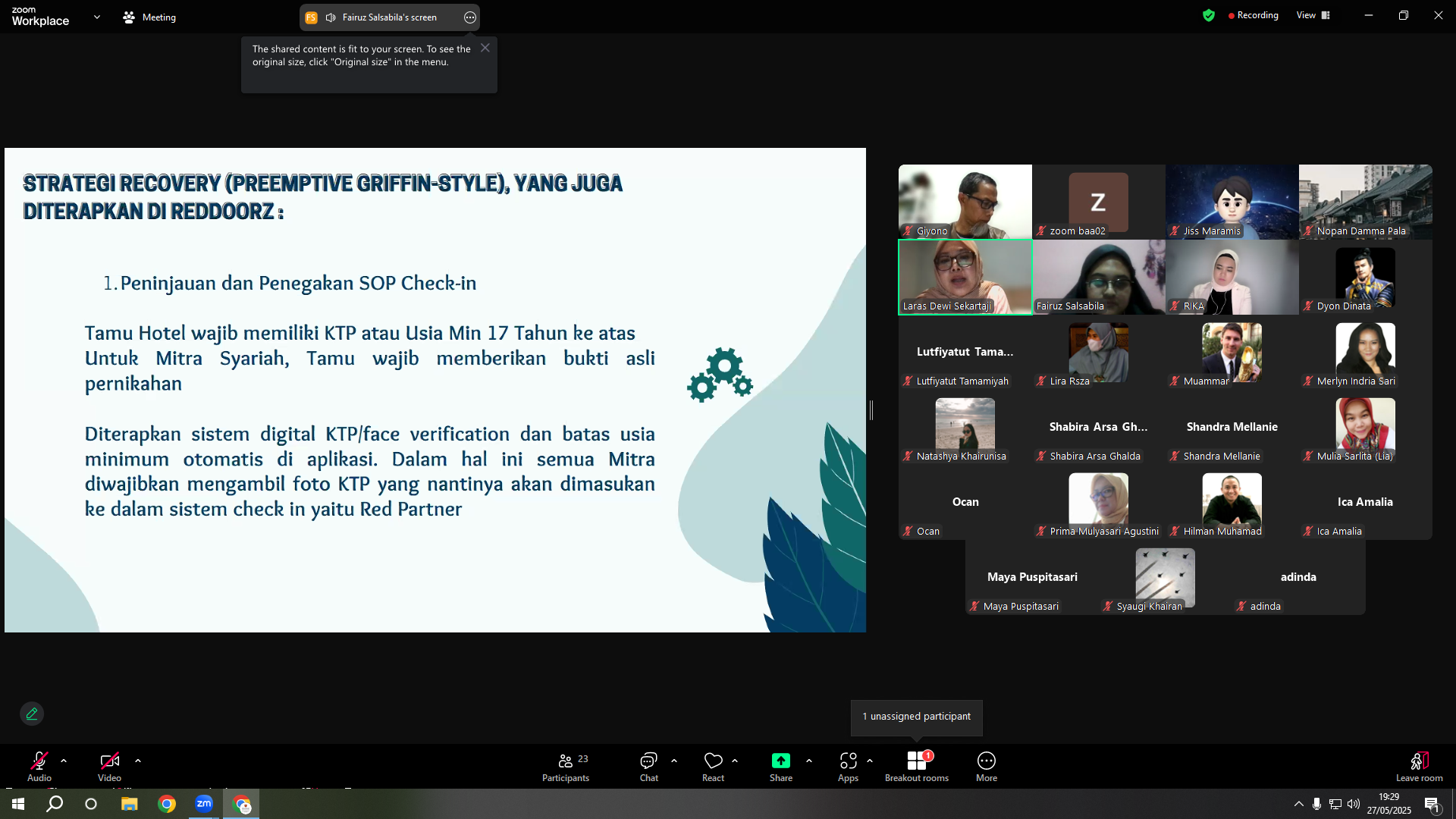Open the Windows Start menu
Viewport: 1456px width, 819px height.
tap(18, 804)
